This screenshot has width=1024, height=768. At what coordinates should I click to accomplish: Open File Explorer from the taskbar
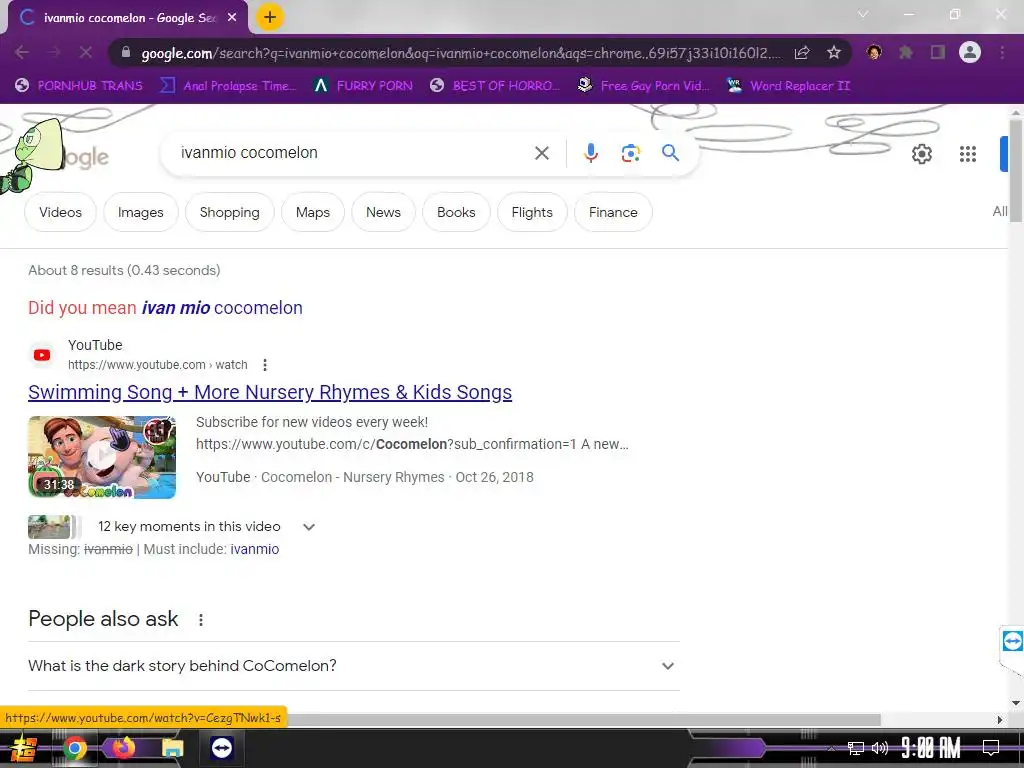pyautogui.click(x=172, y=748)
